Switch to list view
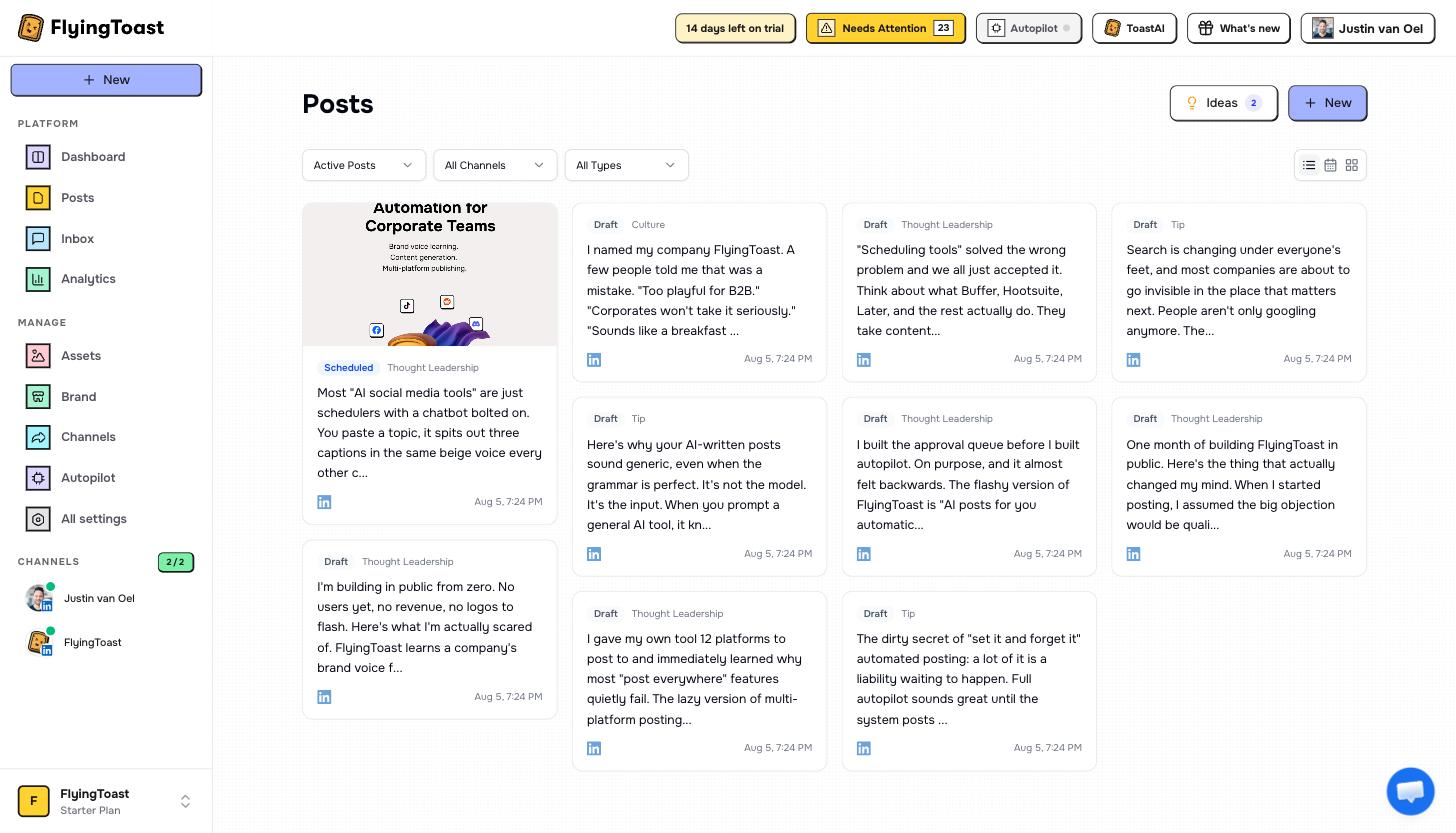The width and height of the screenshot is (1456, 833). 1309,165
